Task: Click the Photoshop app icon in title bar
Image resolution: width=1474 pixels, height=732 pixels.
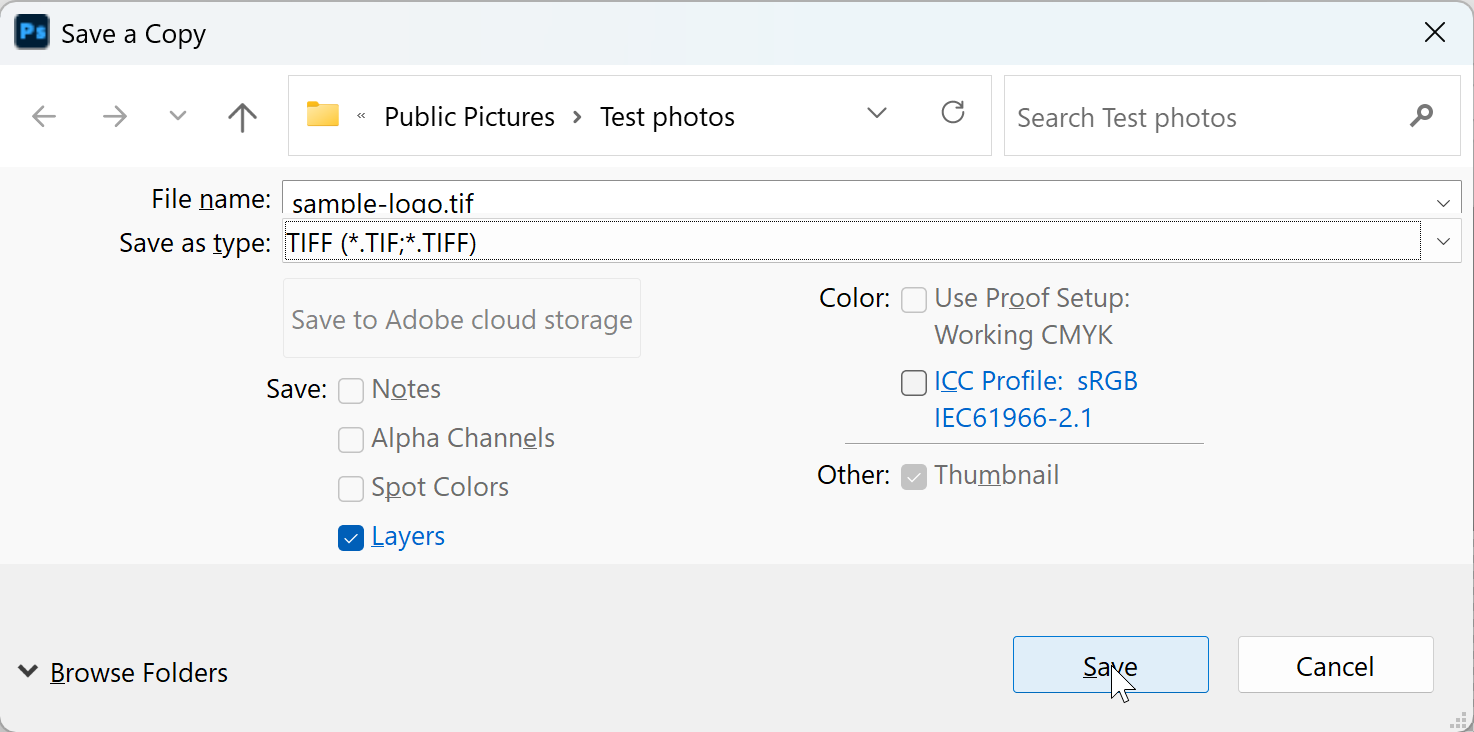Action: coord(32,33)
